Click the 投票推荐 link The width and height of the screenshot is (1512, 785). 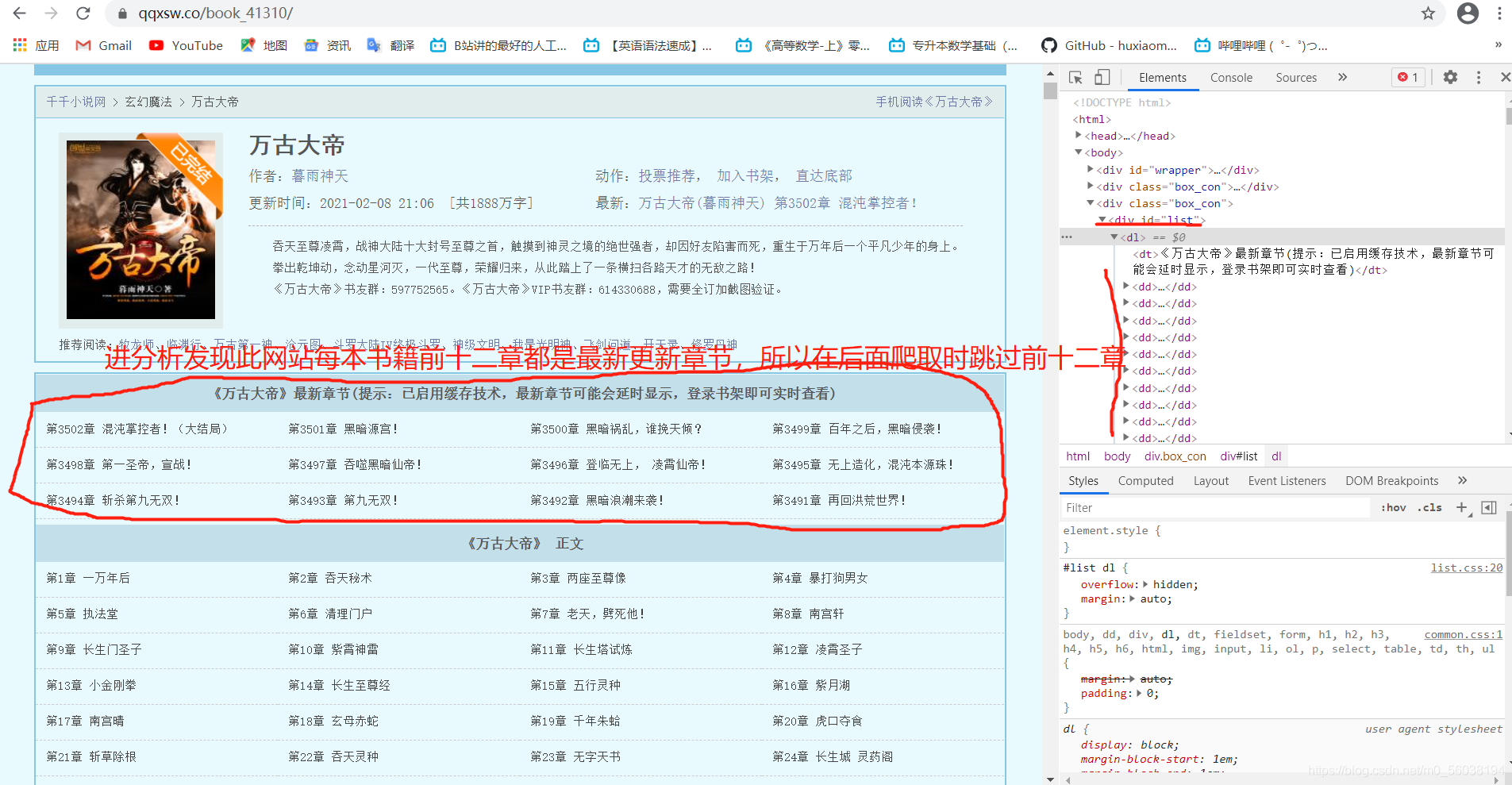[667, 175]
